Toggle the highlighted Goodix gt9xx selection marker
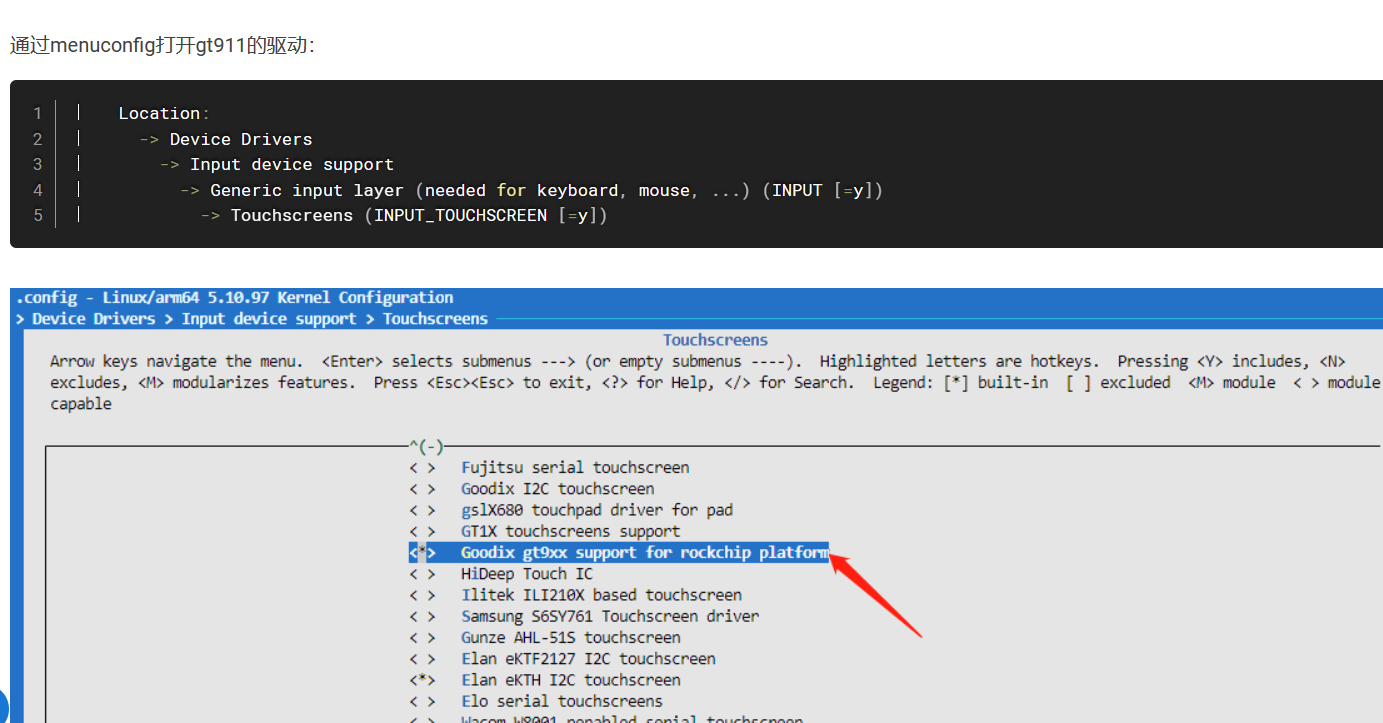The width and height of the screenshot is (1383, 723). 422,553
